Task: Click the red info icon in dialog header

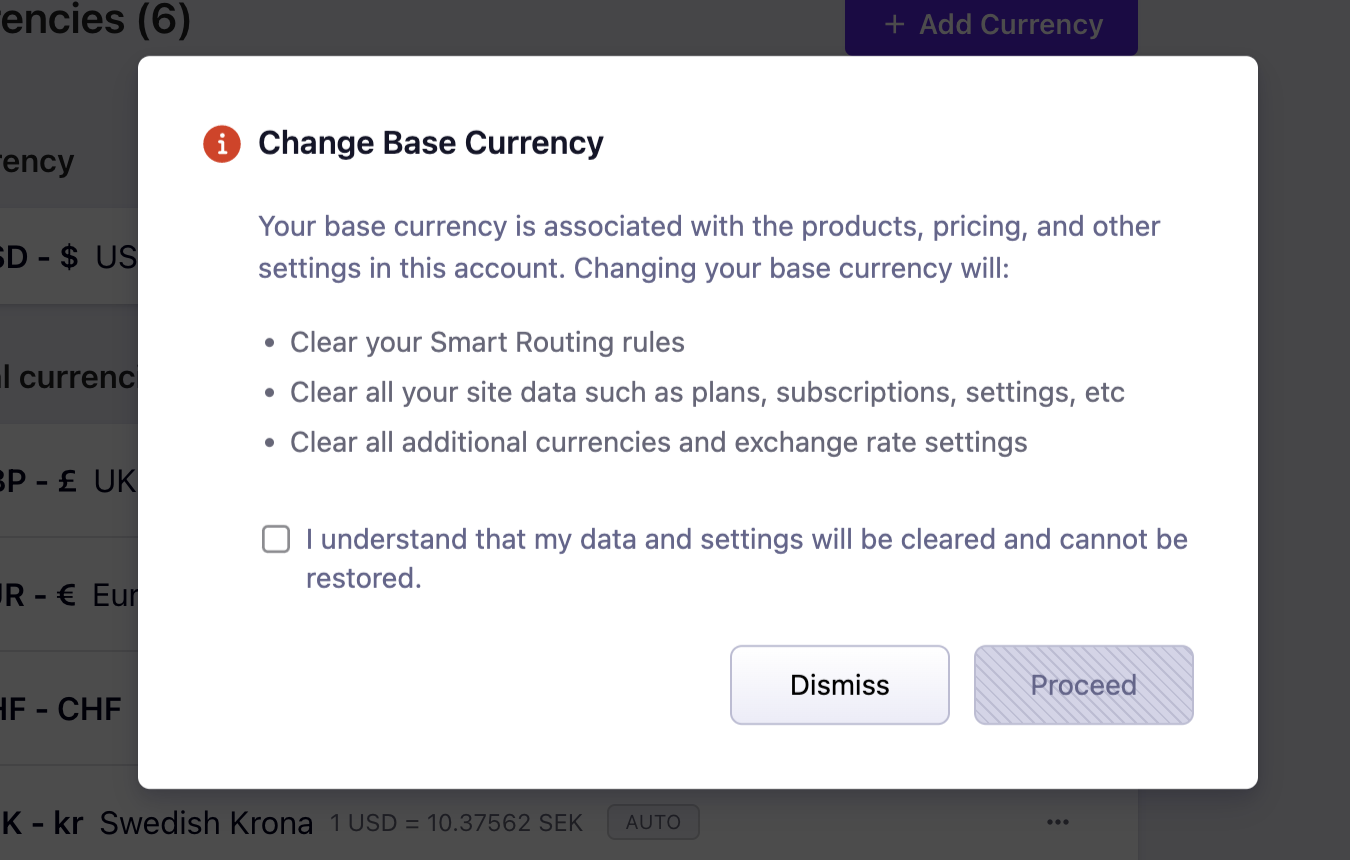Action: pyautogui.click(x=221, y=144)
